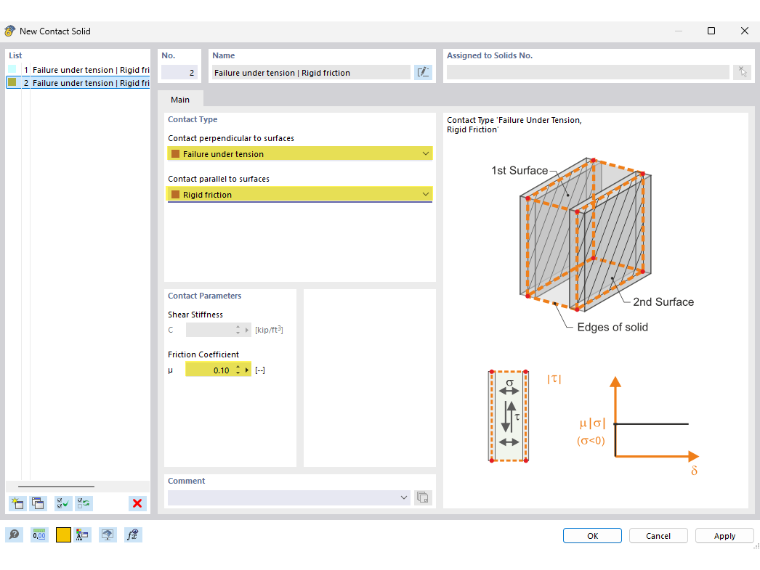
Task: Click the No. field showing 2
Action: [179, 73]
